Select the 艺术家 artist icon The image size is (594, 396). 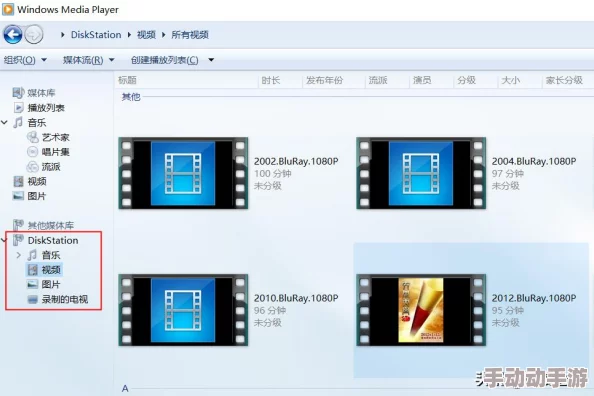coord(33,137)
